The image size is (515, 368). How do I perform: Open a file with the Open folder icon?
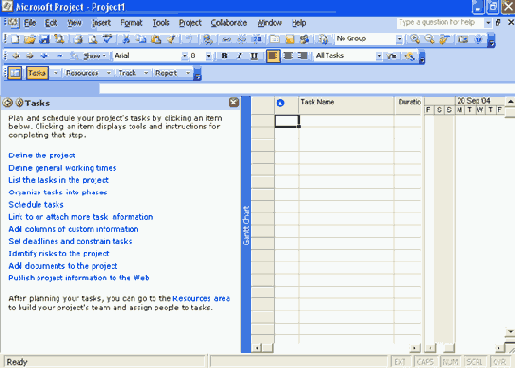pos(30,39)
